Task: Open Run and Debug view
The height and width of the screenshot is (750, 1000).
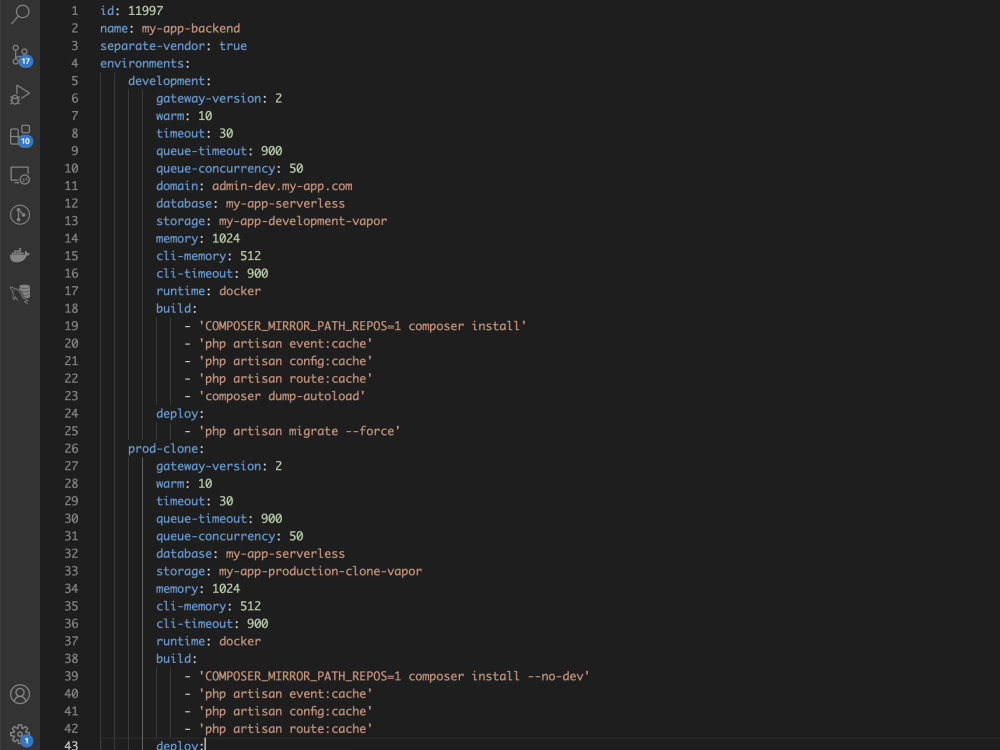Action: (20, 95)
